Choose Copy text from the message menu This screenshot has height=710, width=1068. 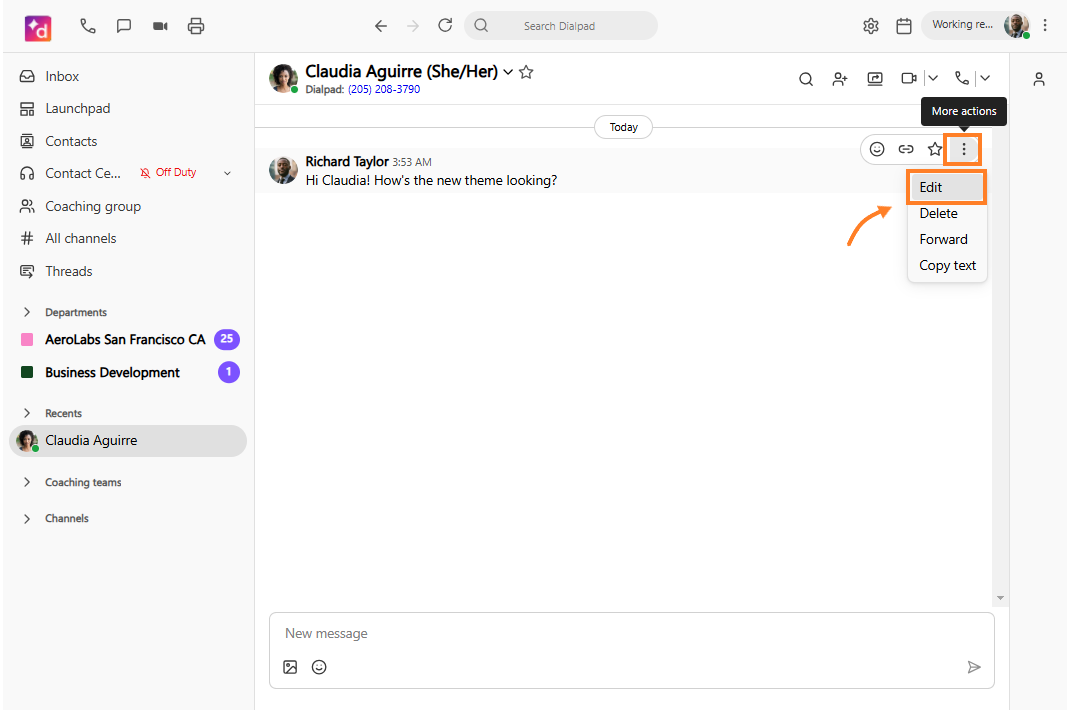[947, 266]
